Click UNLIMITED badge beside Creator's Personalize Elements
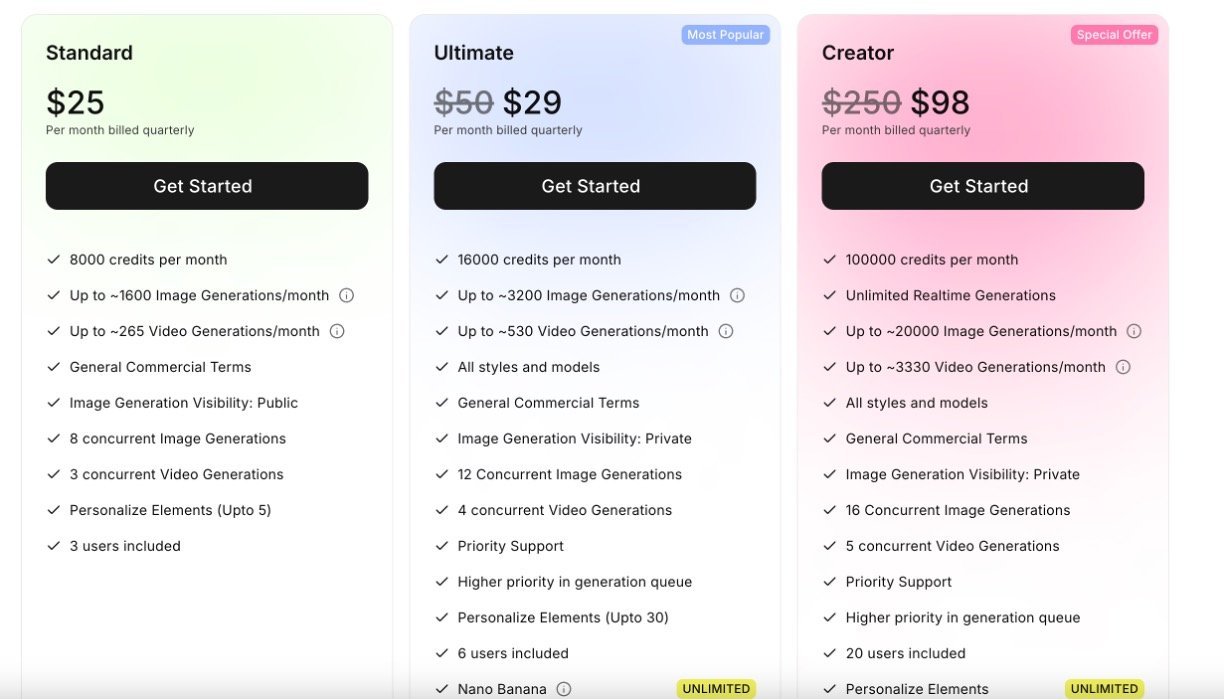 pos(1104,689)
